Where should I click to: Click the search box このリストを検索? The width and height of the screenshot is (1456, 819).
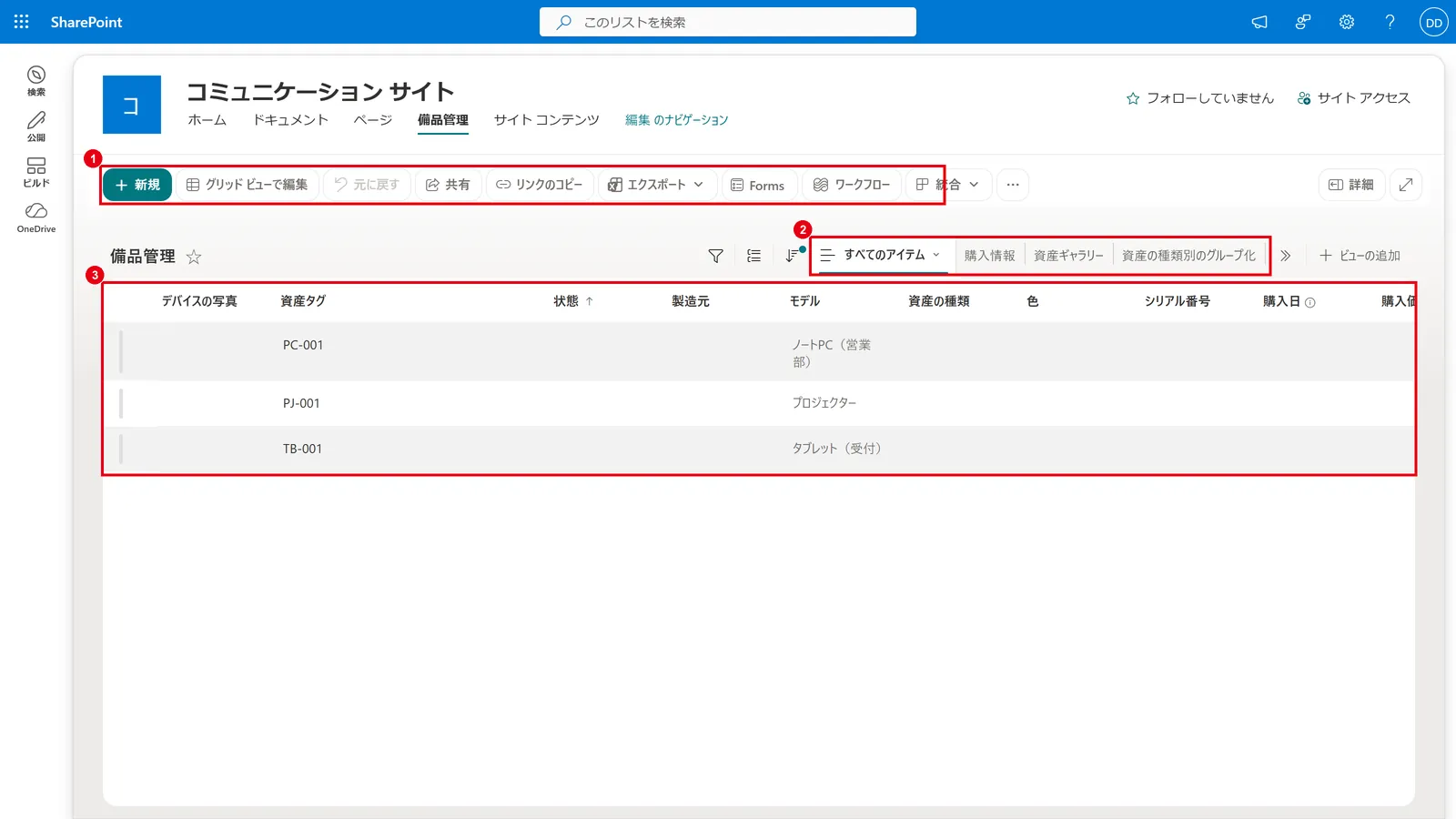[x=728, y=22]
